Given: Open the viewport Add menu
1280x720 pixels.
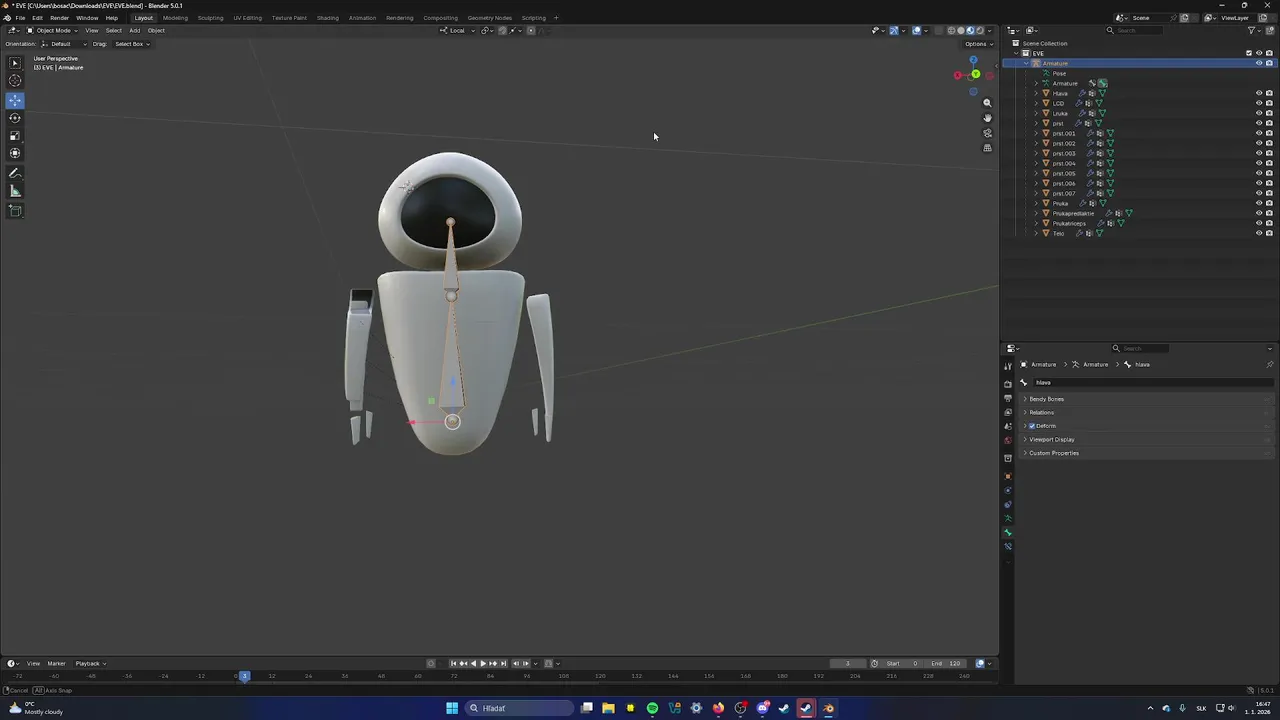Looking at the screenshot, I should click(134, 30).
